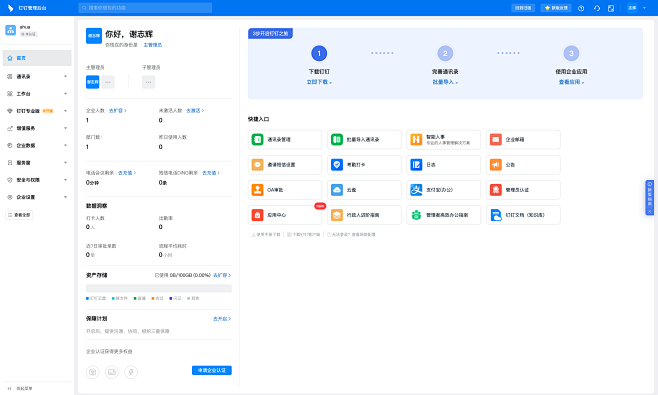This screenshot has height=395, width=658.
Task: Select 首页 home in the sidebar
Action: [37, 58]
